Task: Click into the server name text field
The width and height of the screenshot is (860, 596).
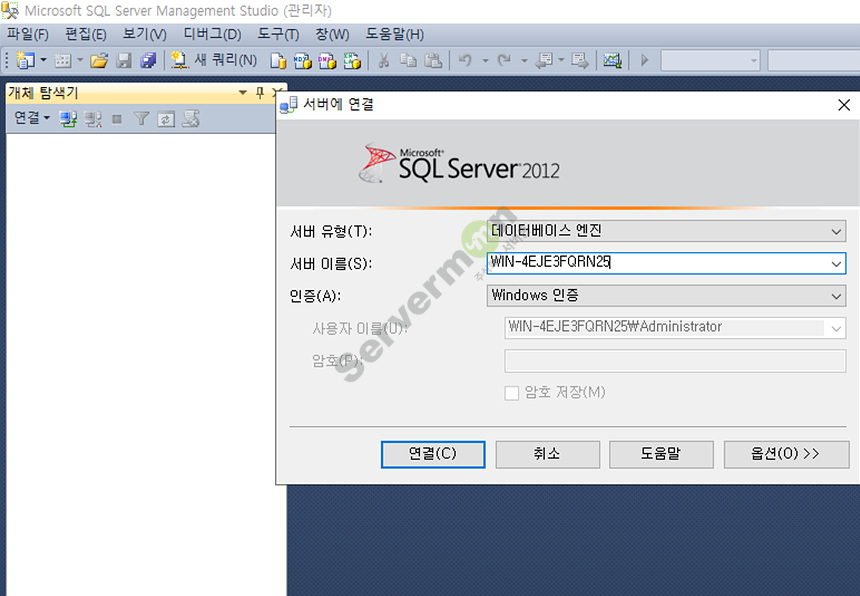Action: tap(657, 264)
